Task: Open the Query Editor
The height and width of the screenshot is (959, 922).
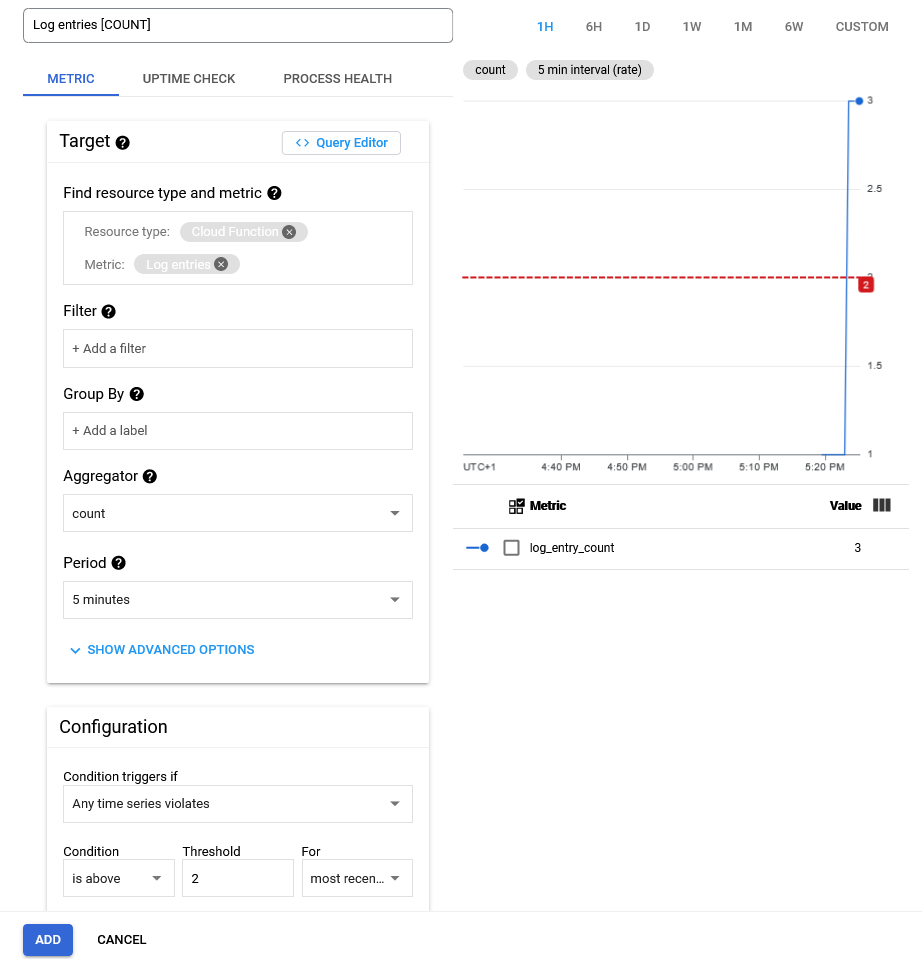Action: [x=341, y=143]
